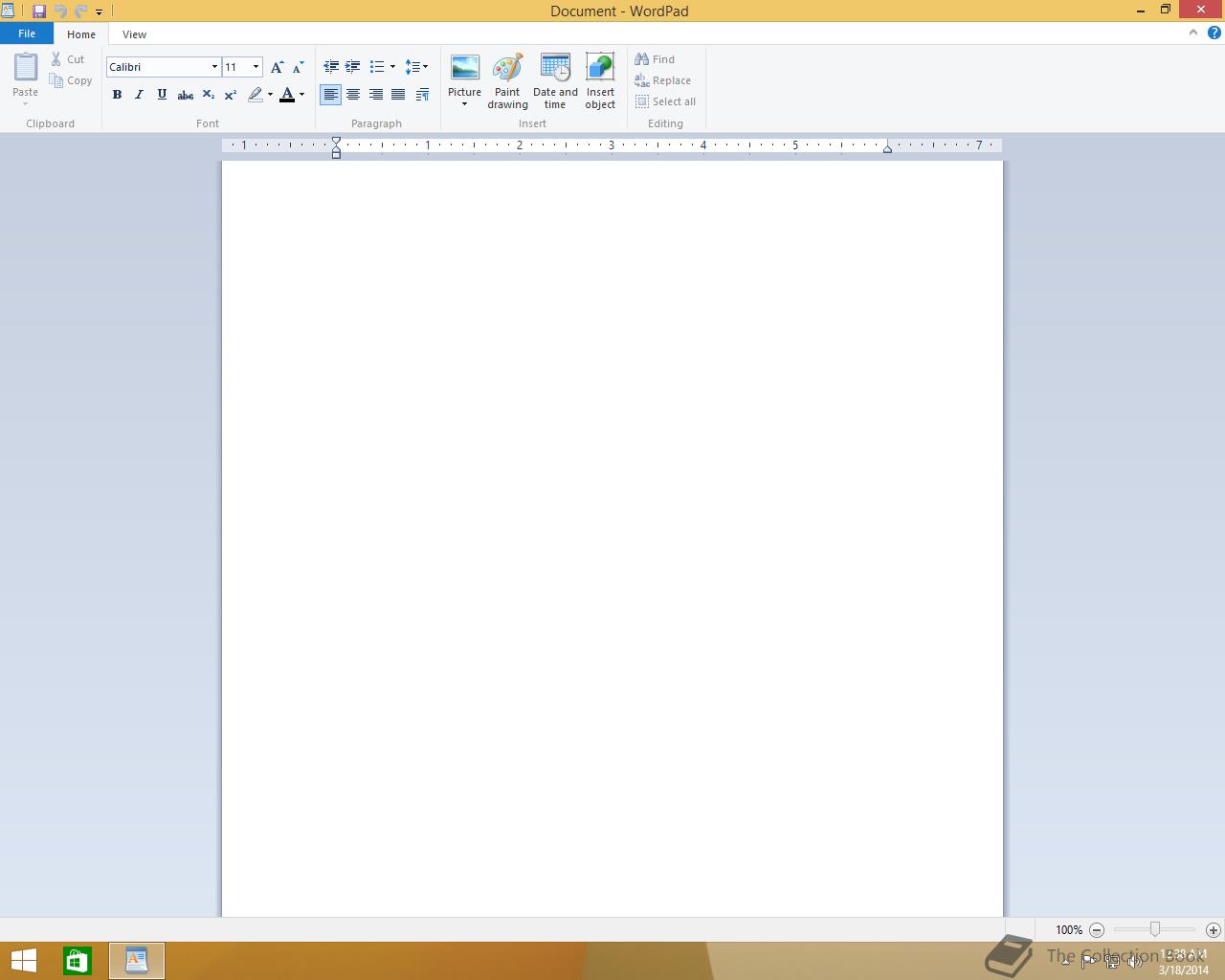Viewport: 1225px width, 980px height.
Task: Insert a Paint drawing
Action: 507,81
